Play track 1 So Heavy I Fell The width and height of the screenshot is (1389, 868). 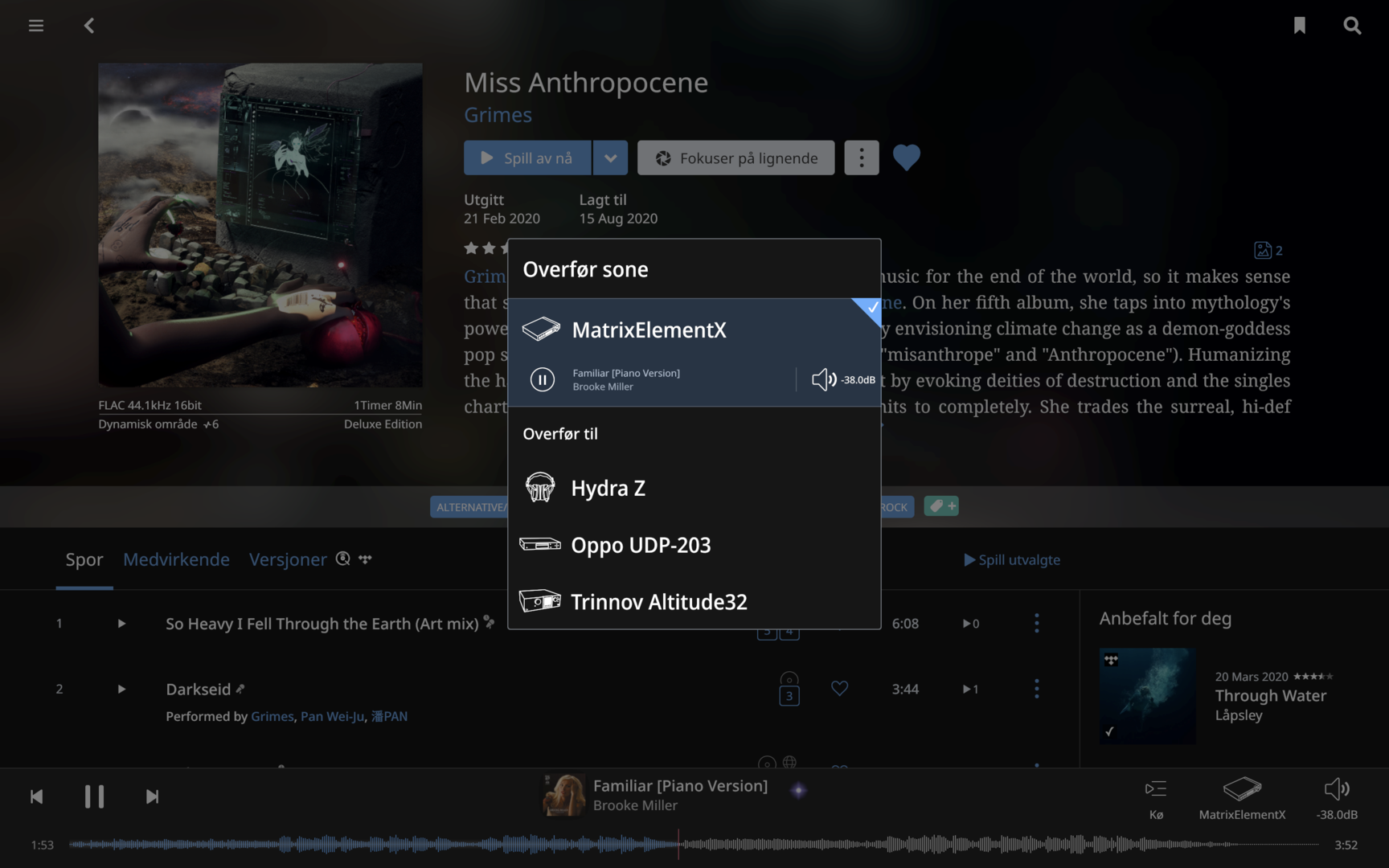click(121, 624)
